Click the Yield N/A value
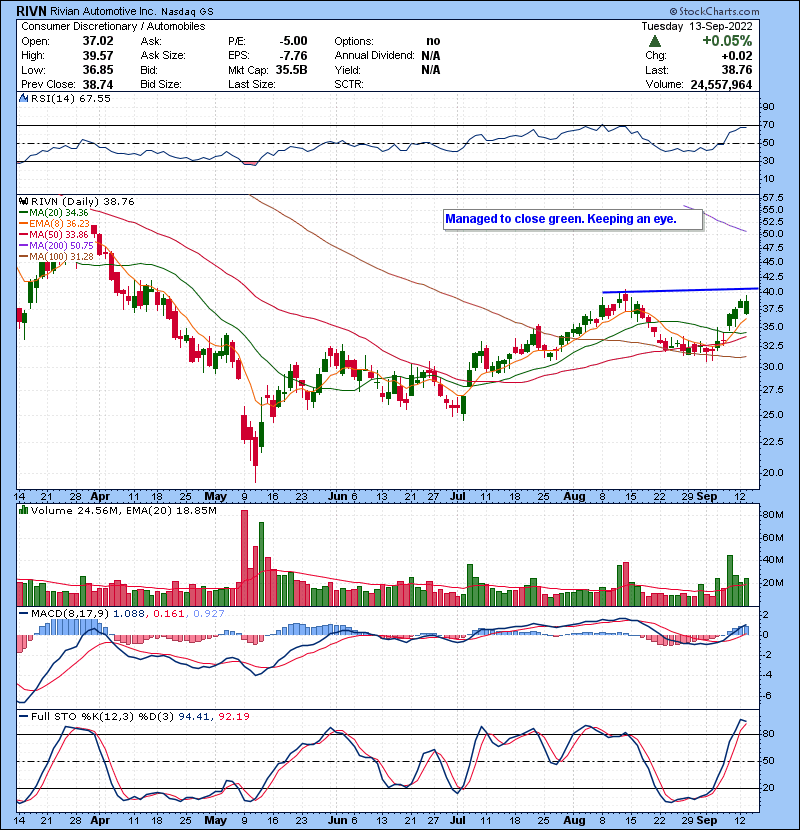 [x=431, y=70]
